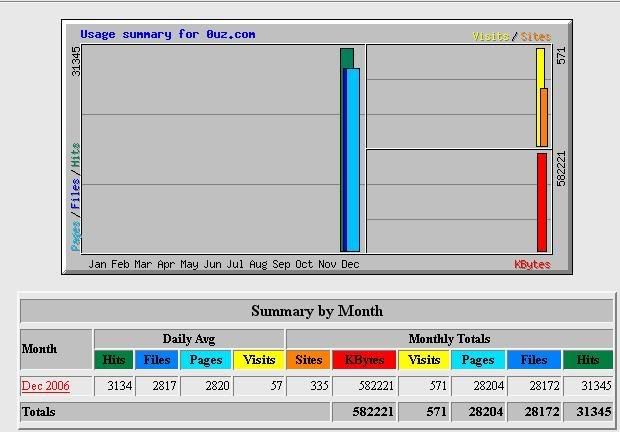This screenshot has width=620, height=432.
Task: Click the red KBytes bar in chart
Action: (x=542, y=201)
